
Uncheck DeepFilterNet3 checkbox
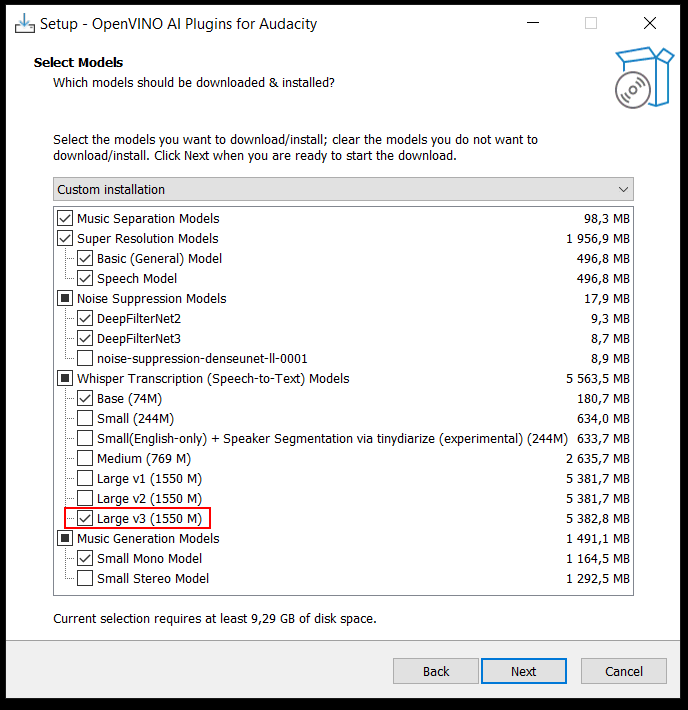click(x=85, y=338)
